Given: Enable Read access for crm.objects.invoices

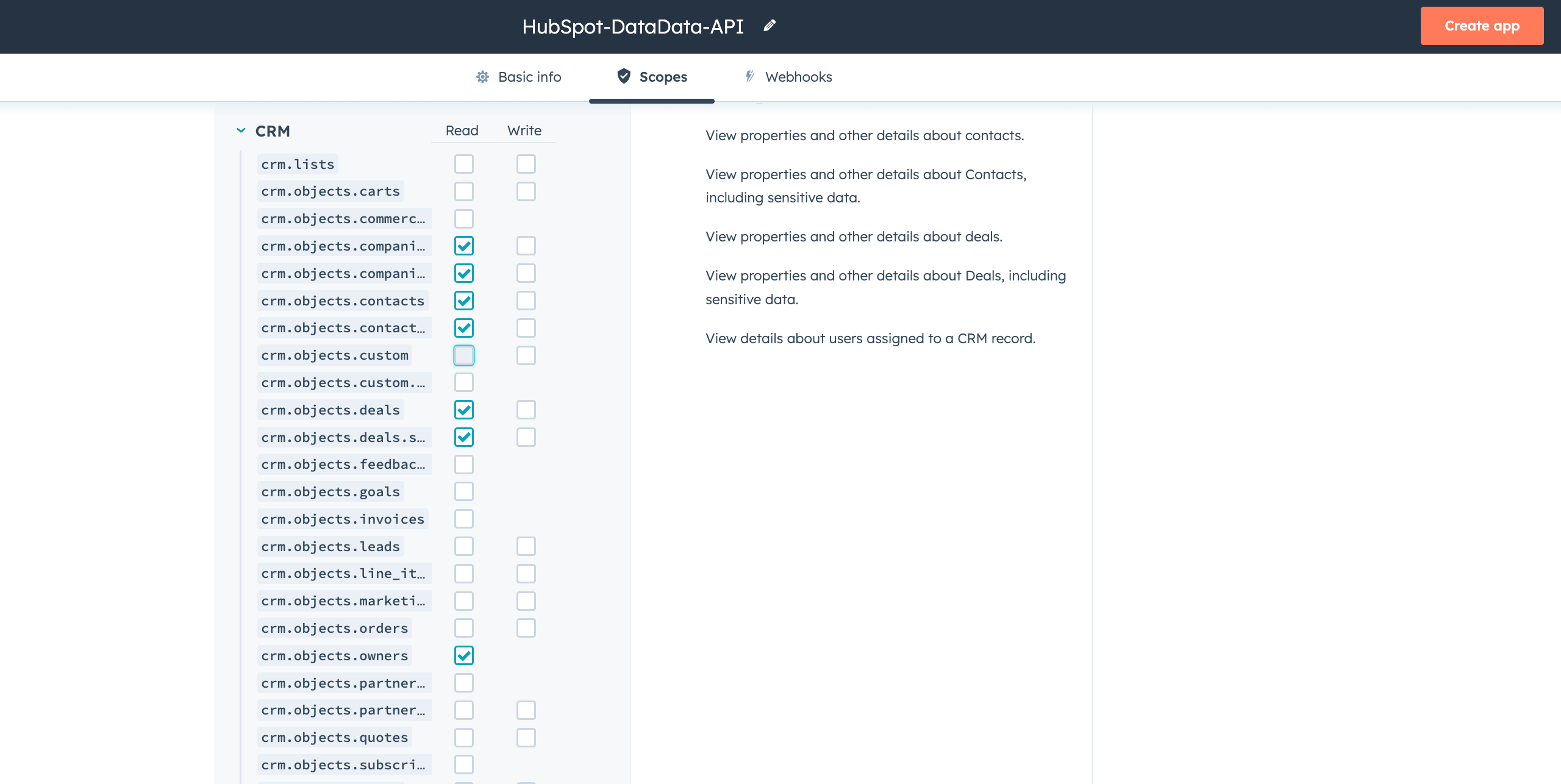Looking at the screenshot, I should pyautogui.click(x=464, y=518).
